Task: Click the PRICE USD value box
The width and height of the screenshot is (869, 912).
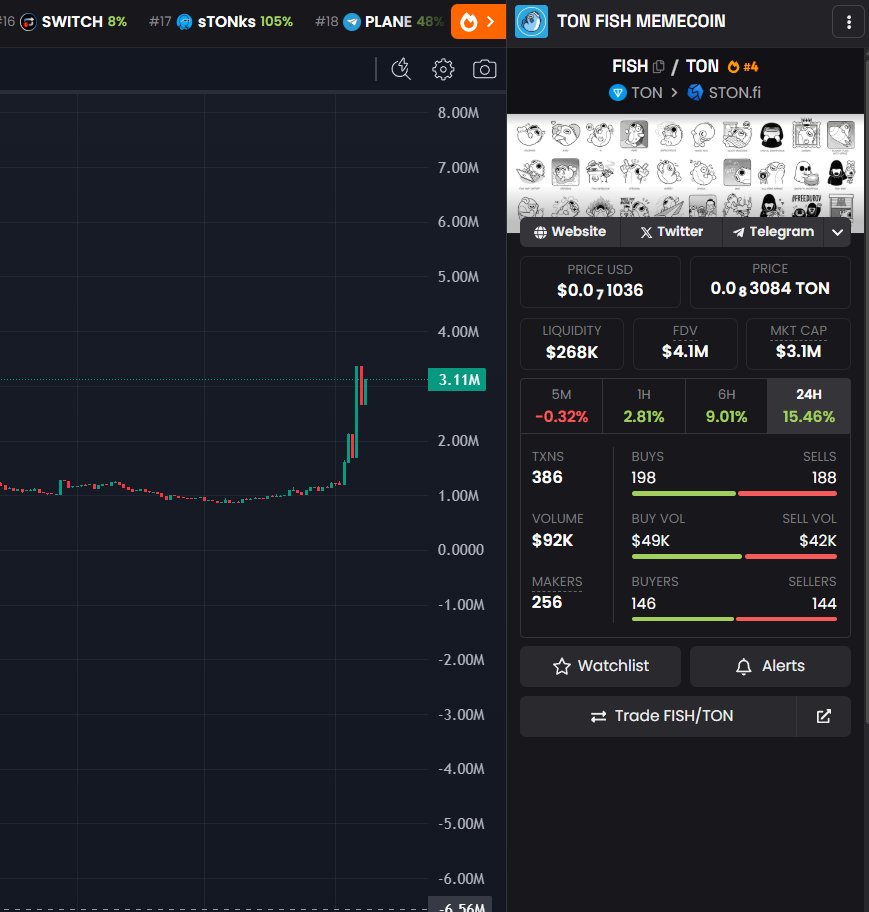Action: [600, 282]
